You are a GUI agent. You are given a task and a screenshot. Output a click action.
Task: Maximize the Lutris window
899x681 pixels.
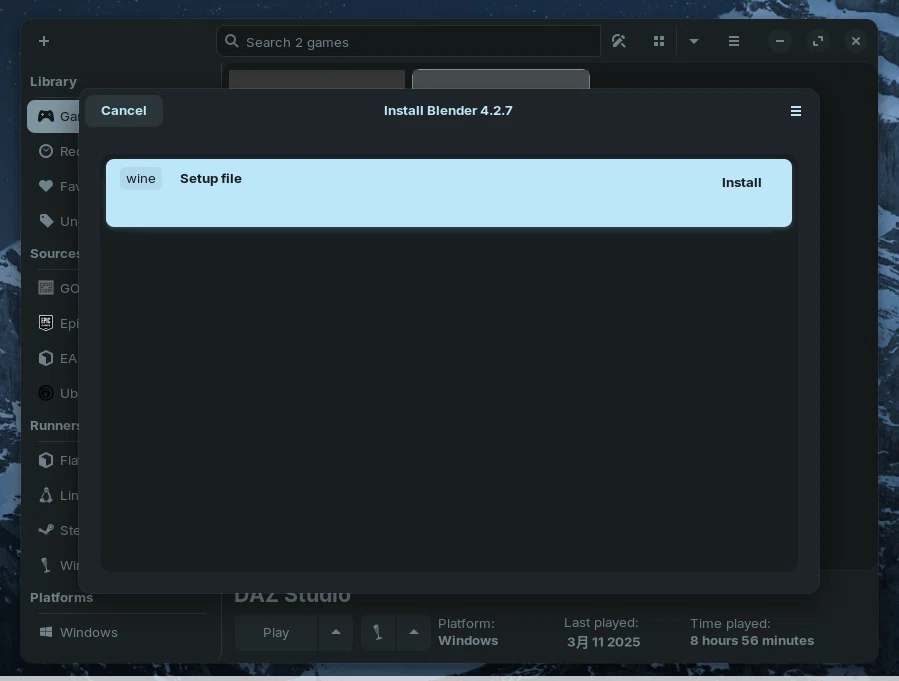818,41
